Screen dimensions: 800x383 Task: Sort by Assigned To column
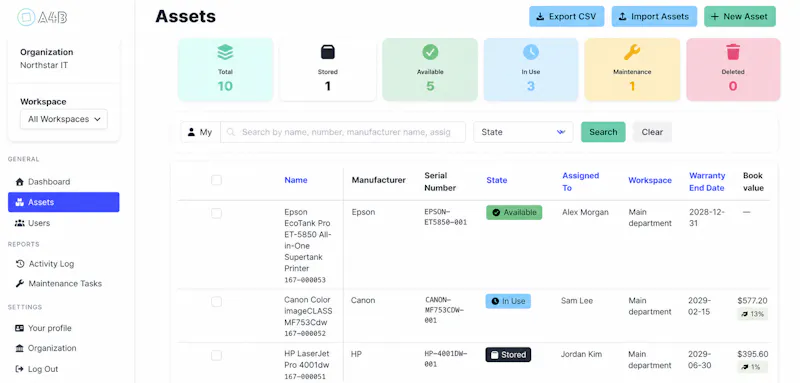click(581, 182)
